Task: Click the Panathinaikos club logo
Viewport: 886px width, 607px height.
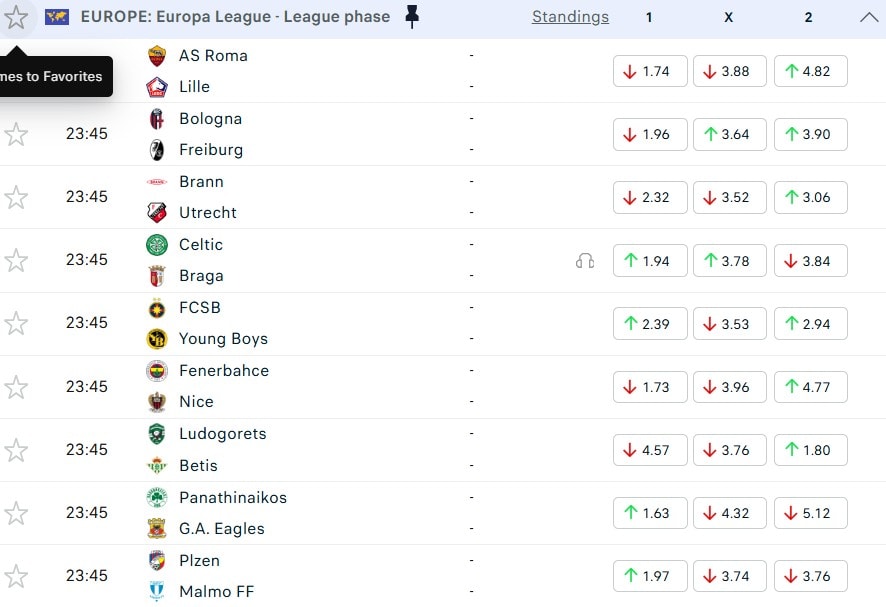Action: coord(157,498)
